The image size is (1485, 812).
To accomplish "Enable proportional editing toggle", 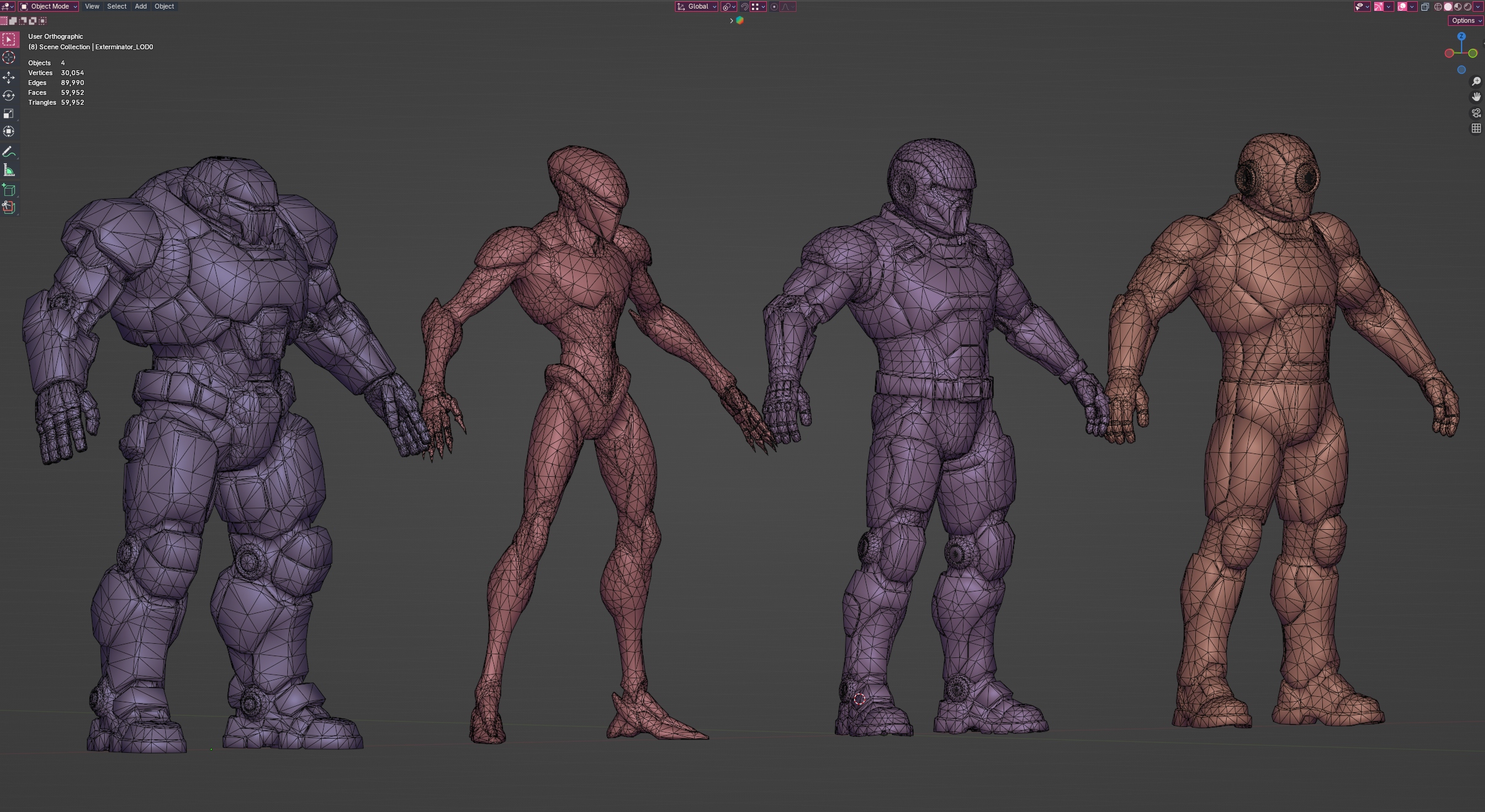I will 774,7.
